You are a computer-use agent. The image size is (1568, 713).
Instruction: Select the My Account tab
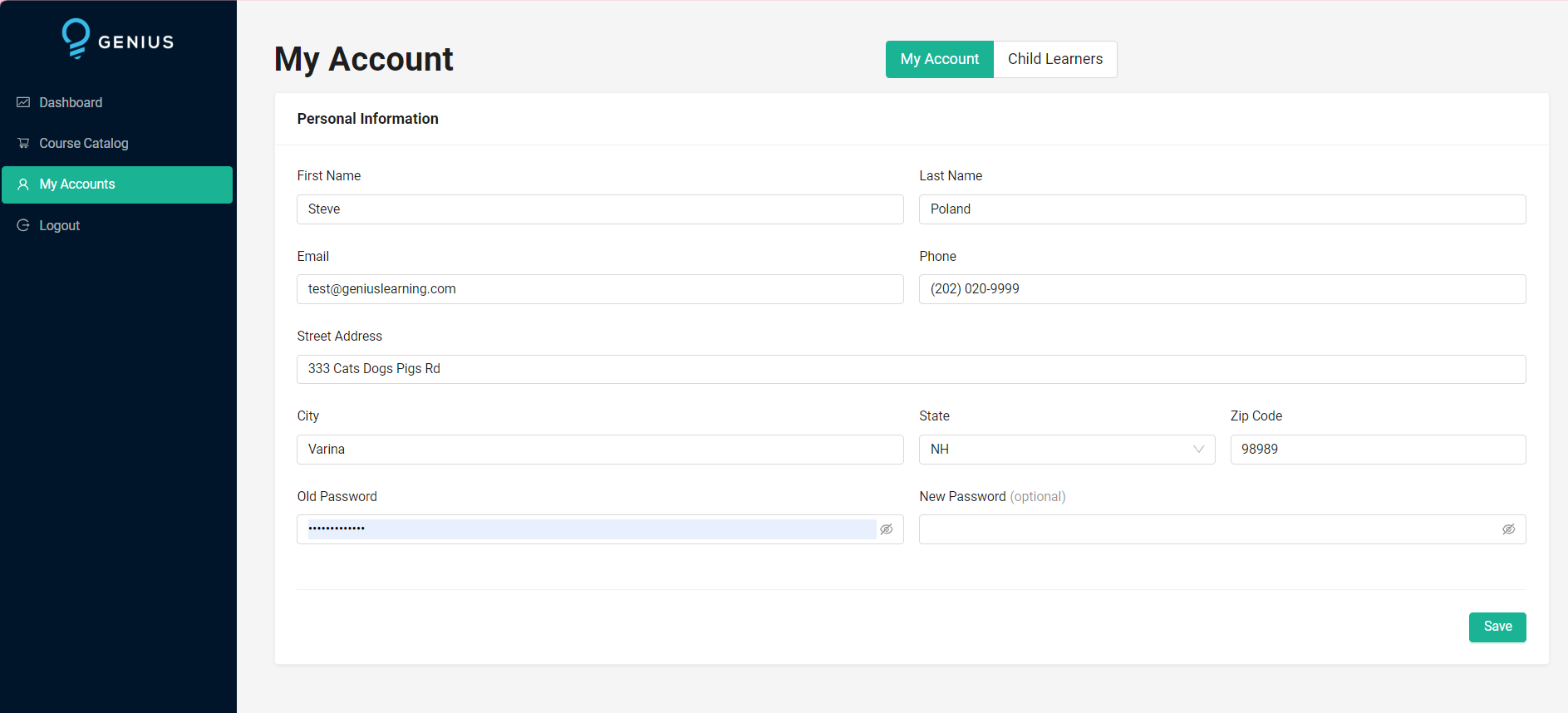tap(939, 59)
